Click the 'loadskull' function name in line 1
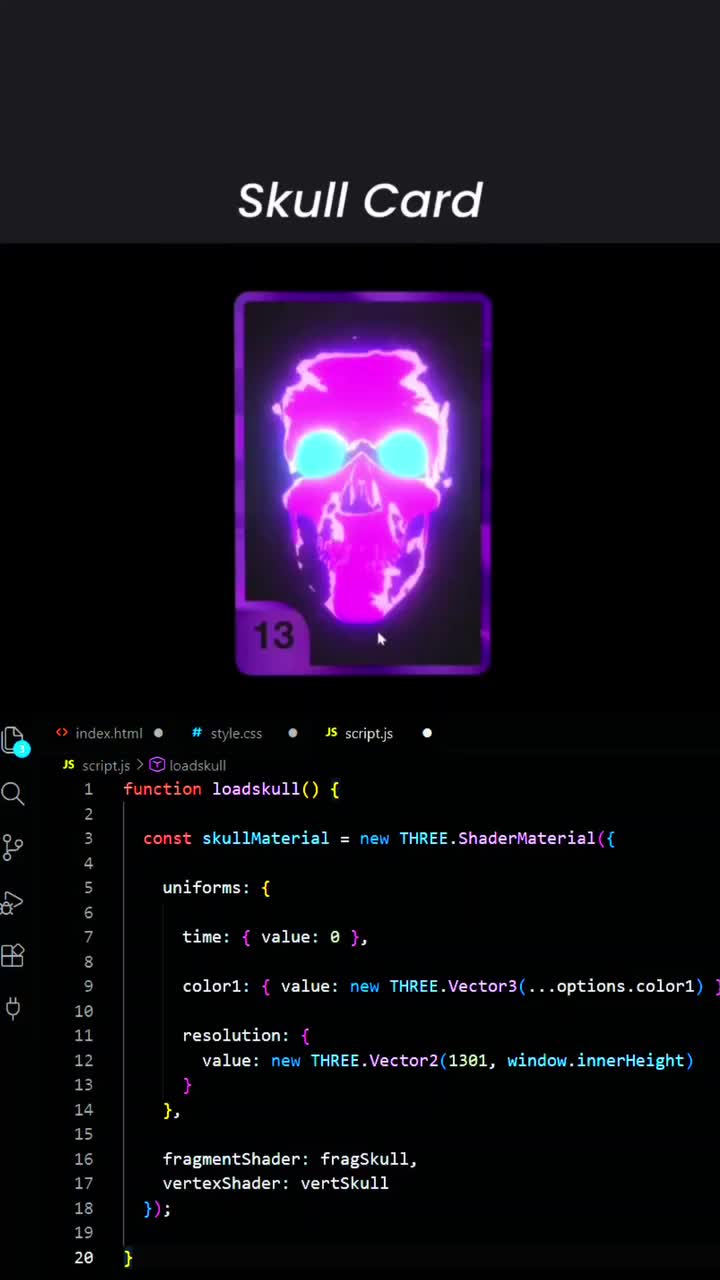The height and width of the screenshot is (1280, 720). (256, 789)
